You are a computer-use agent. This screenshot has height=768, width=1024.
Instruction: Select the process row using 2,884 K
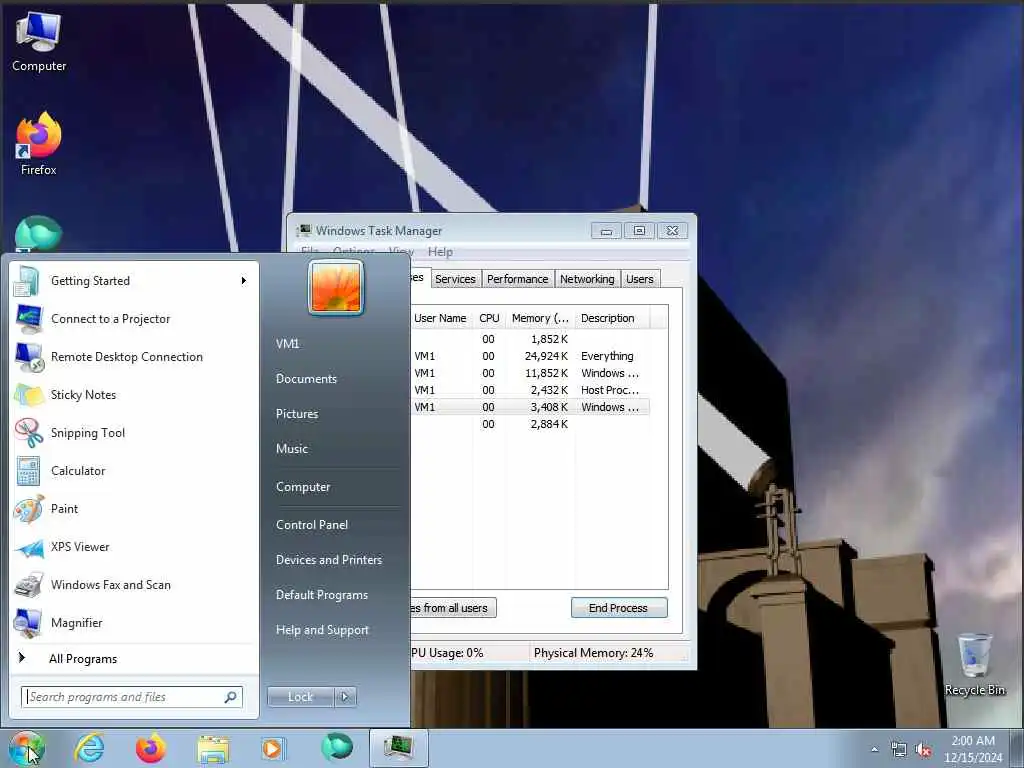pyautogui.click(x=530, y=424)
